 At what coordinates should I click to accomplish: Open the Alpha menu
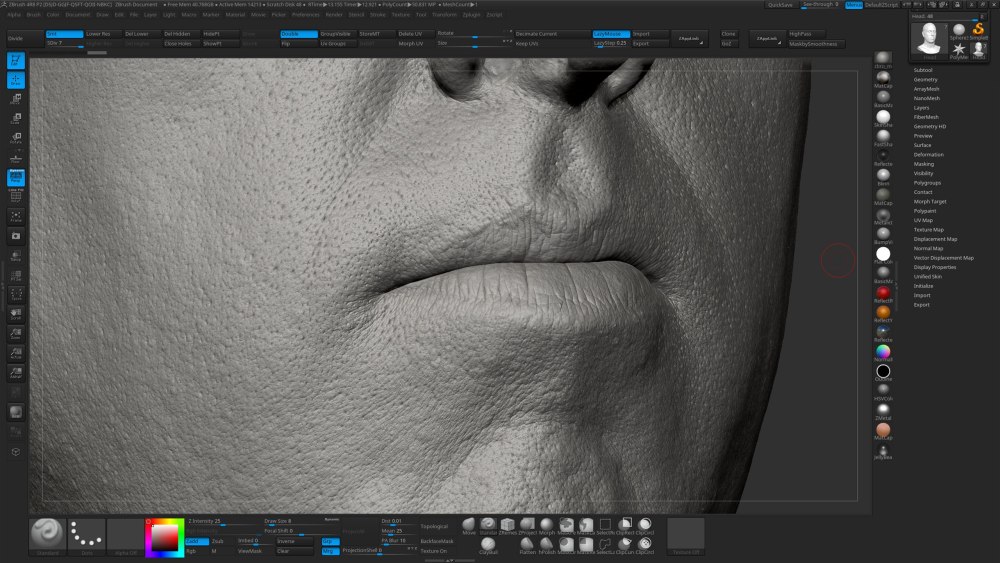pos(14,15)
